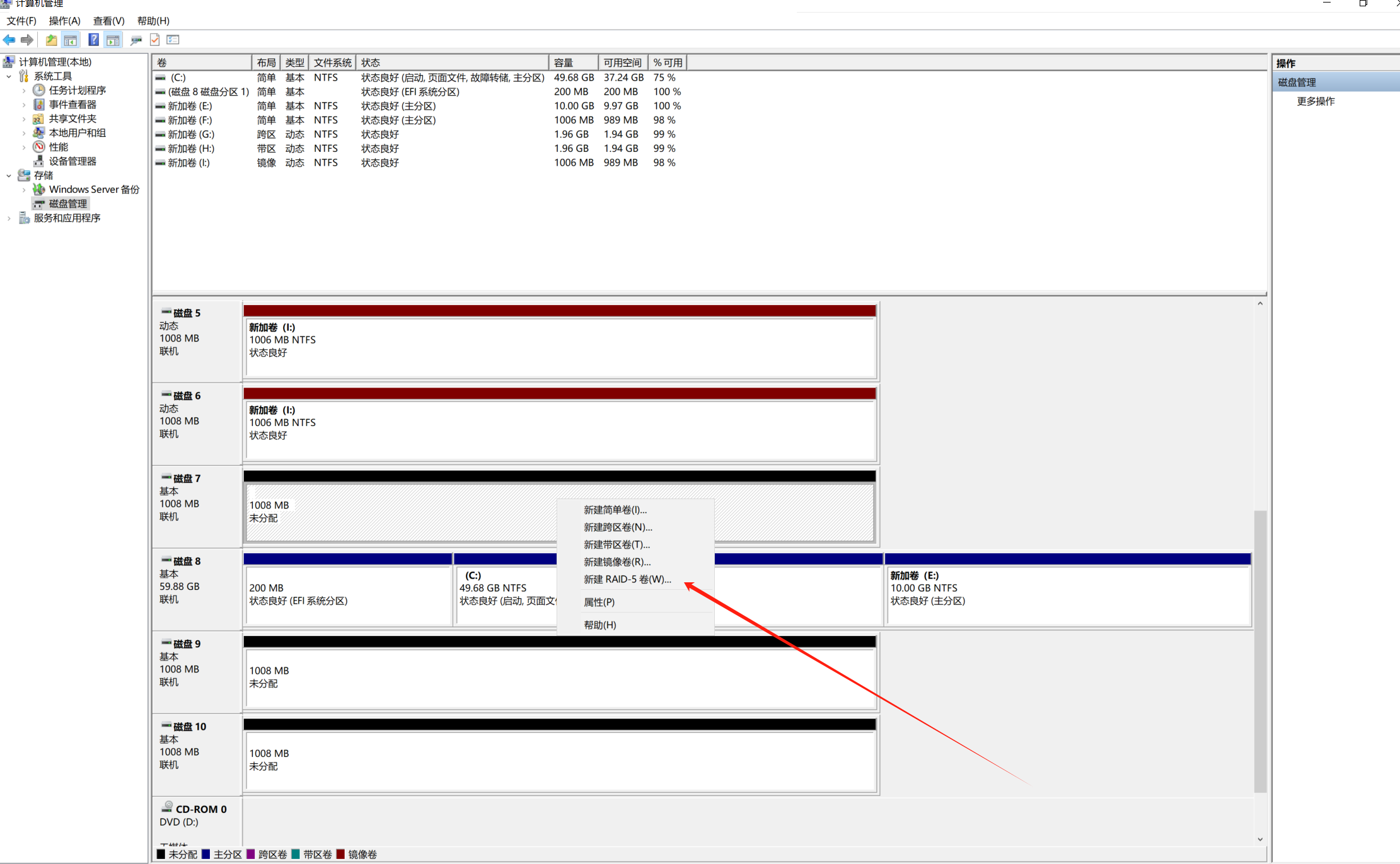This screenshot has width=1400, height=864.
Task: Toggle the Show/Hide Console Tree toolbar icon
Action: (71, 40)
